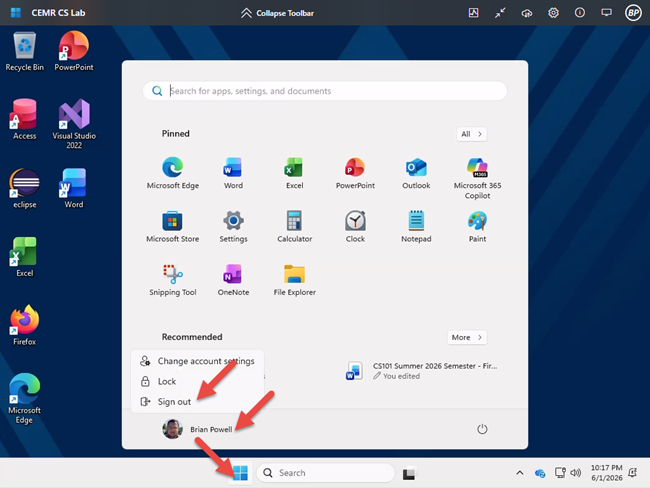
Task: Open Microsoft Store pinned app
Action: (172, 226)
